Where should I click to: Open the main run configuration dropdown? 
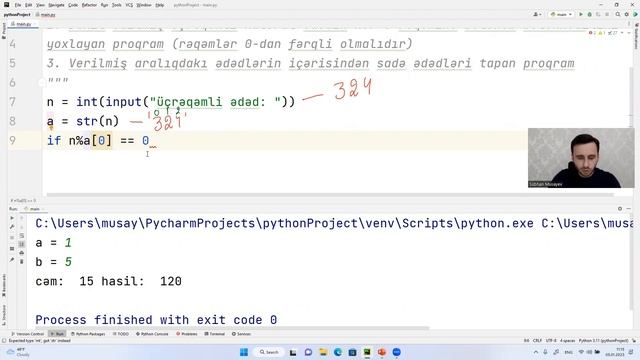click(561, 14)
